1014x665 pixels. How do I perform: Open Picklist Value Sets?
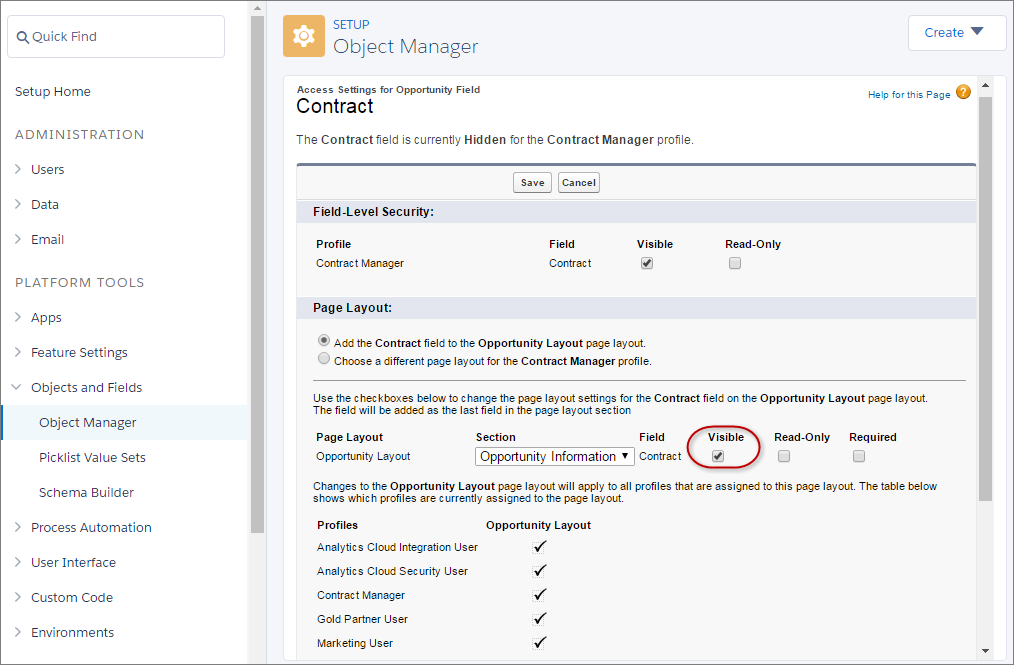tap(92, 457)
